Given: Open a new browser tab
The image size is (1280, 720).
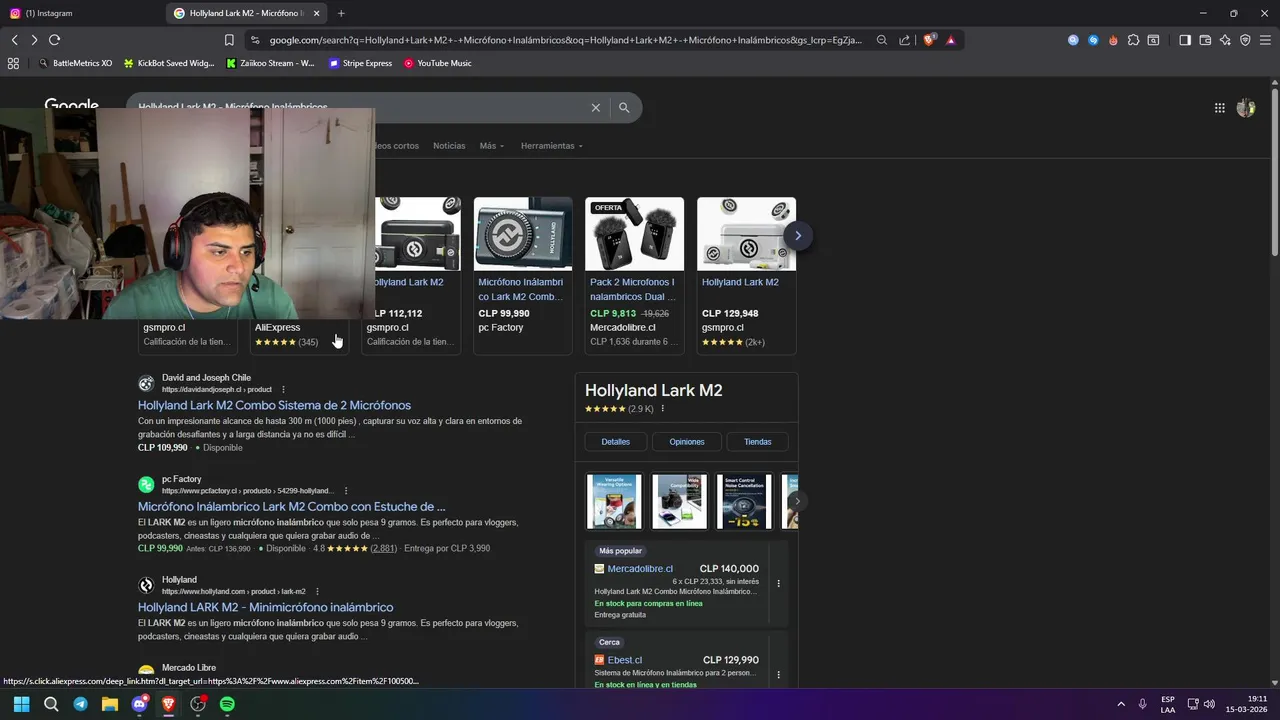Looking at the screenshot, I should pyautogui.click(x=341, y=13).
